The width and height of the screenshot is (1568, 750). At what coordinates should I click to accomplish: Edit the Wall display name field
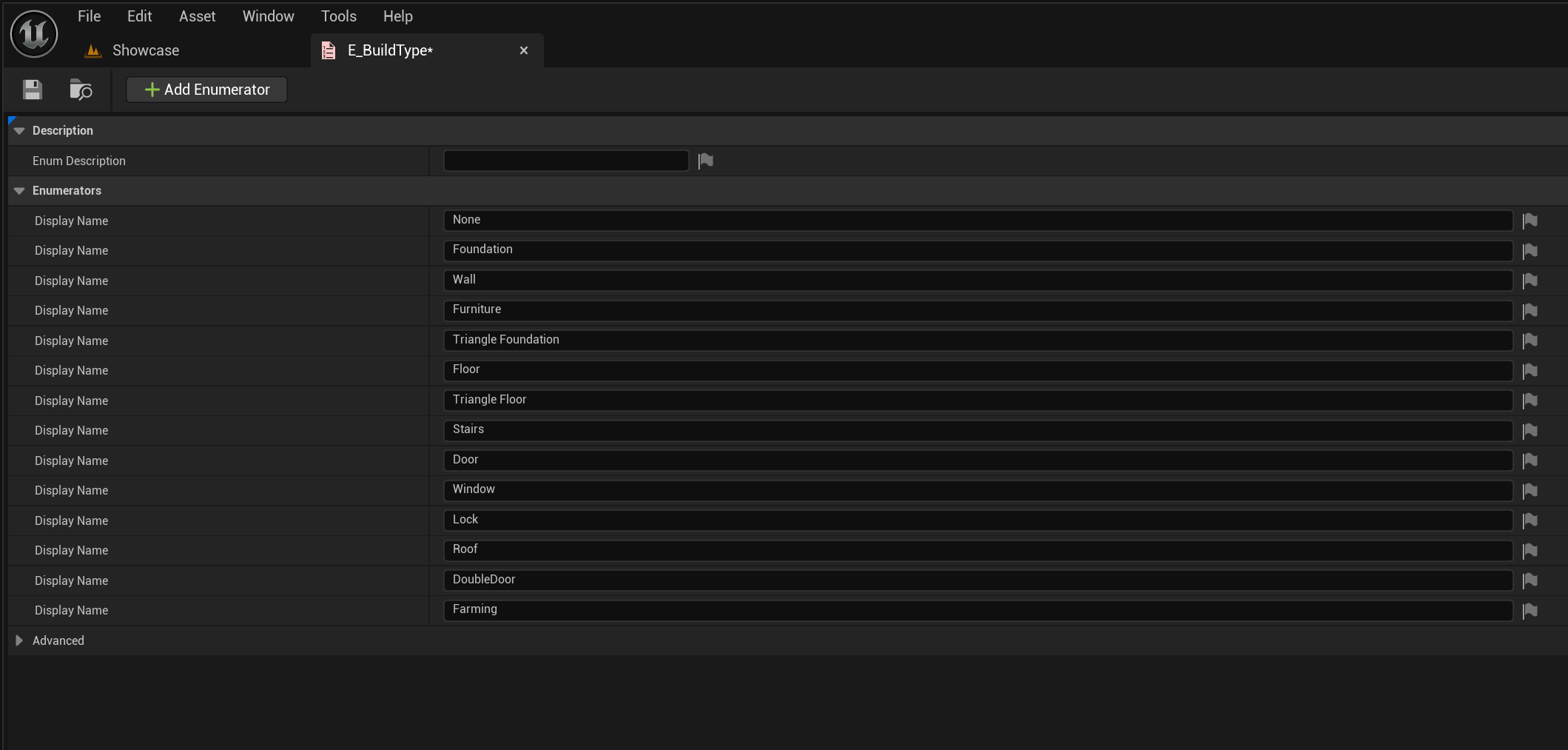click(x=978, y=280)
